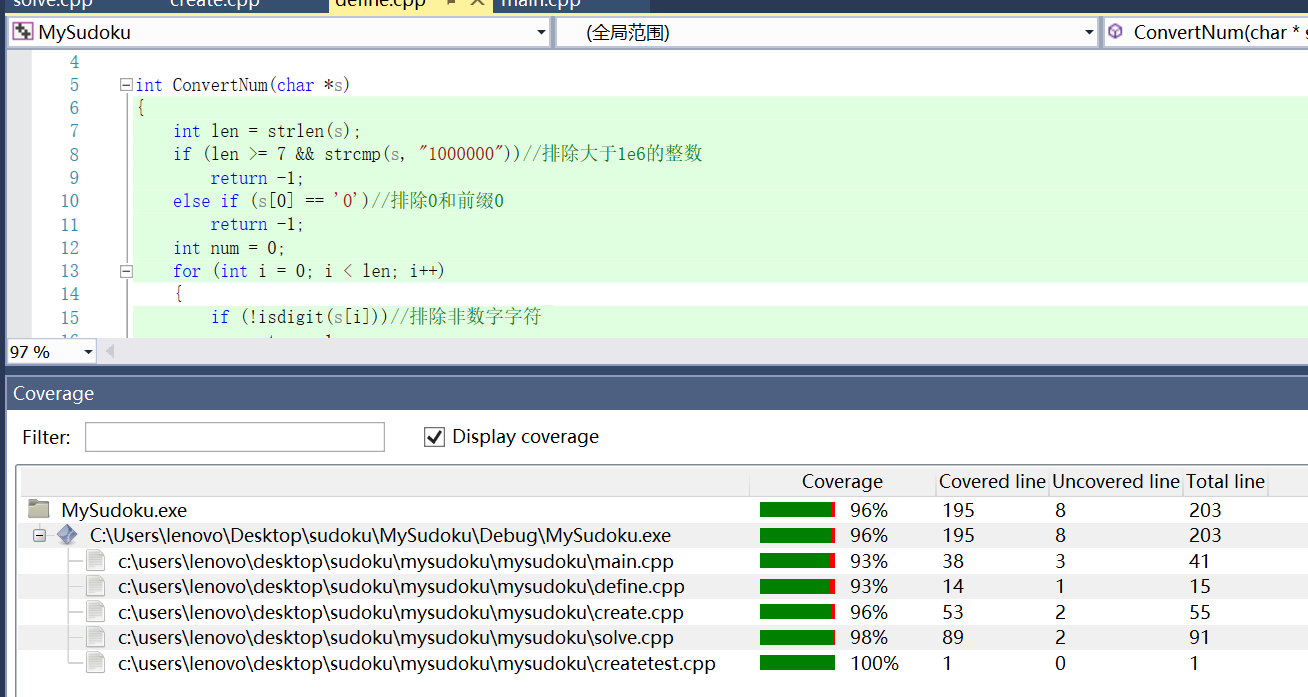Click the file icon of main.cpp row
The width and height of the screenshot is (1308, 697).
click(x=96, y=561)
